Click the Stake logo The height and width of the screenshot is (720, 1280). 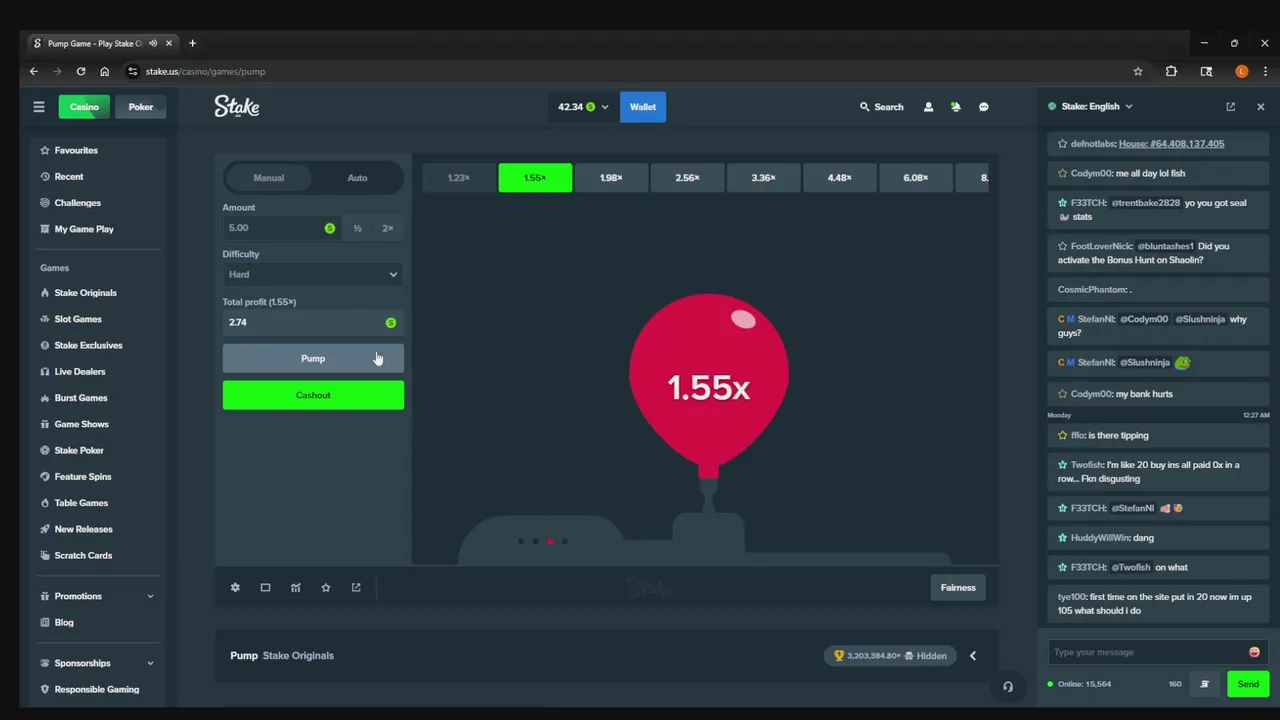pyautogui.click(x=237, y=107)
